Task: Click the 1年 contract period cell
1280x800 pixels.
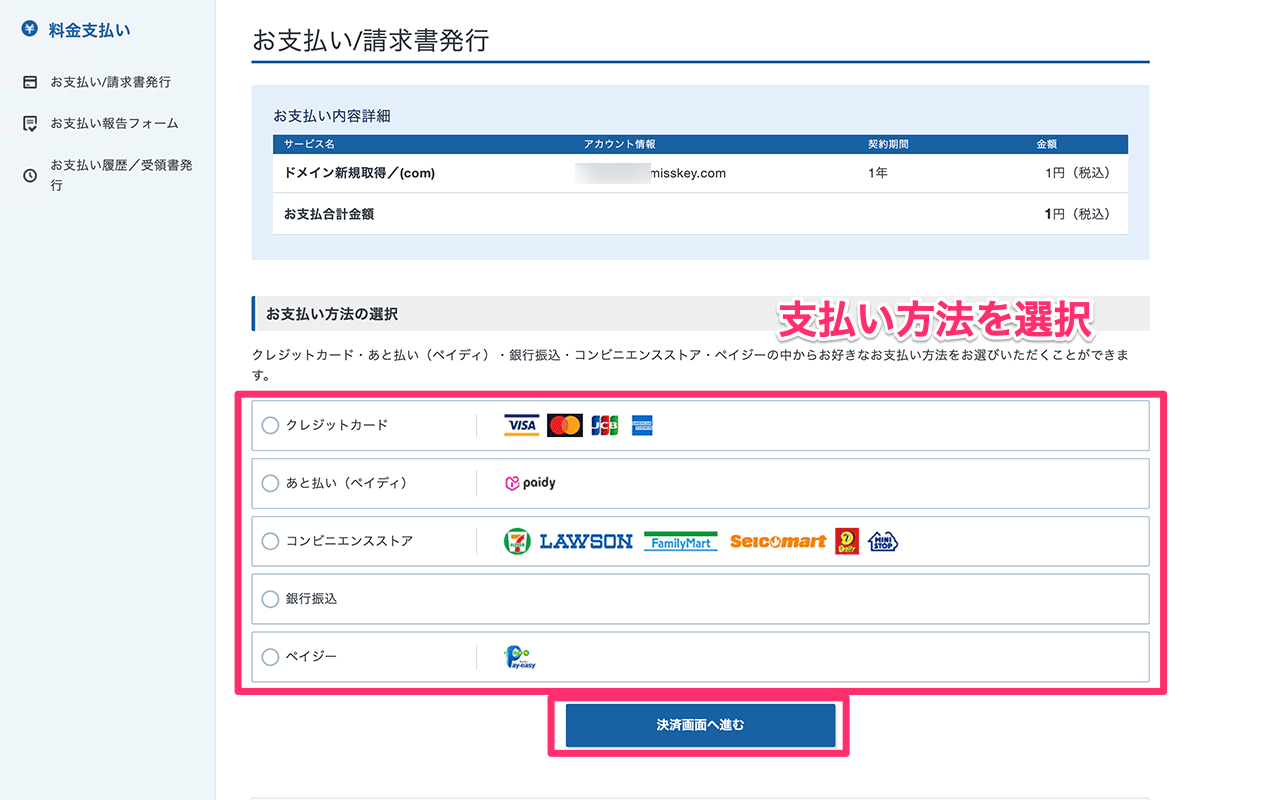Action: [878, 173]
